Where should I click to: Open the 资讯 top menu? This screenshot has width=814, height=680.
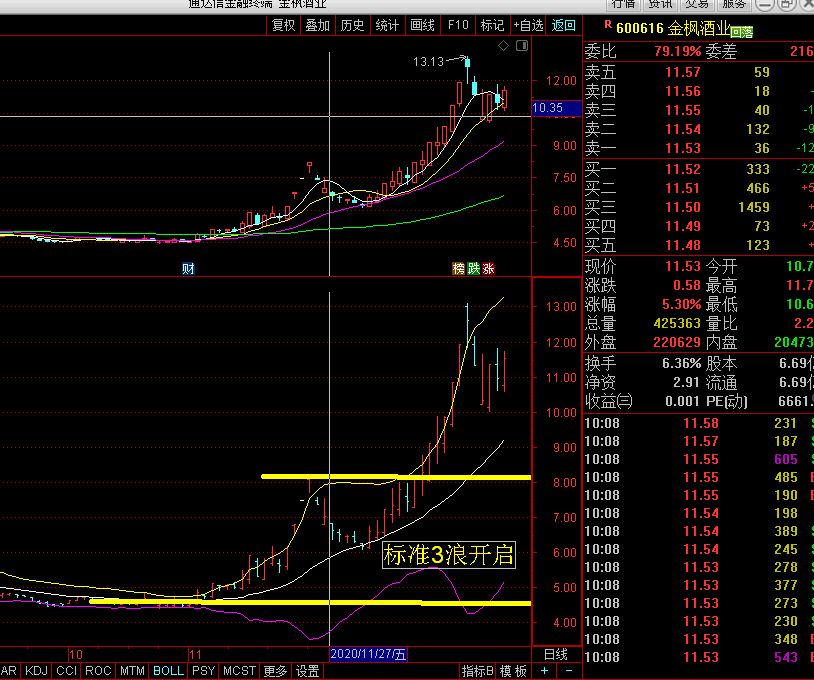click(x=660, y=4)
